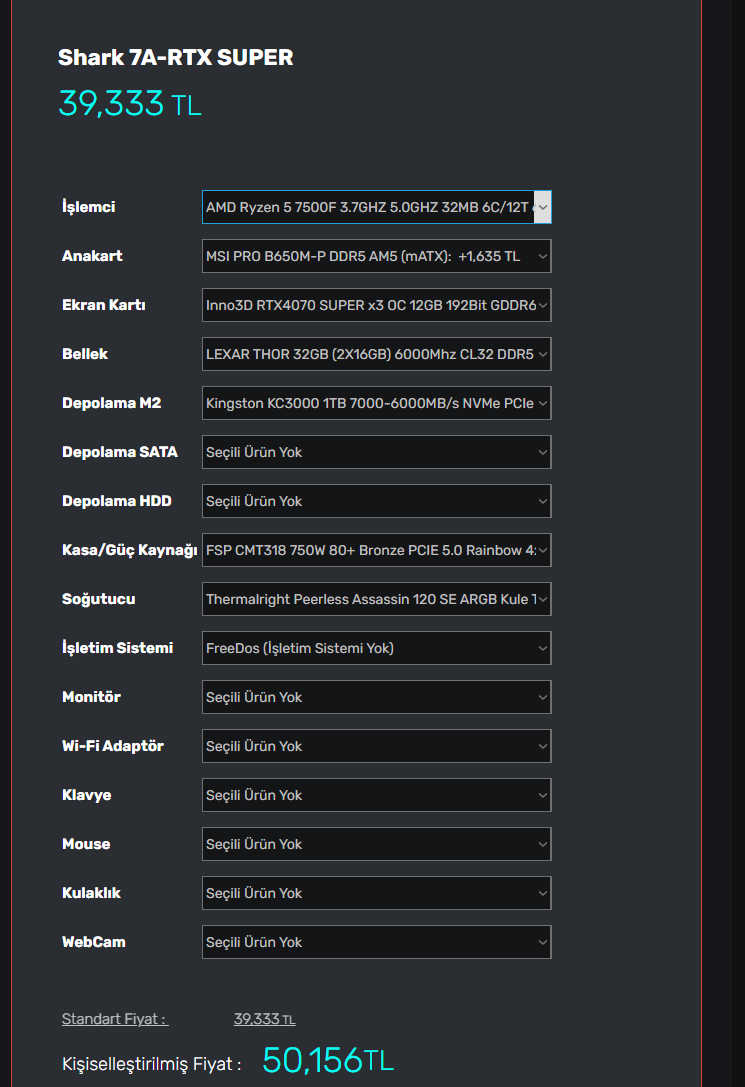Click the Soğutucu label
The height and width of the screenshot is (1087, 745).
coord(98,599)
